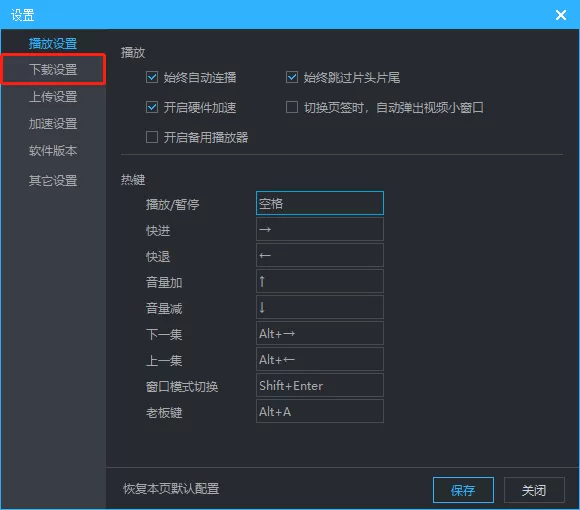Go to 软件版本 page
580x510 pixels.
click(x=53, y=150)
